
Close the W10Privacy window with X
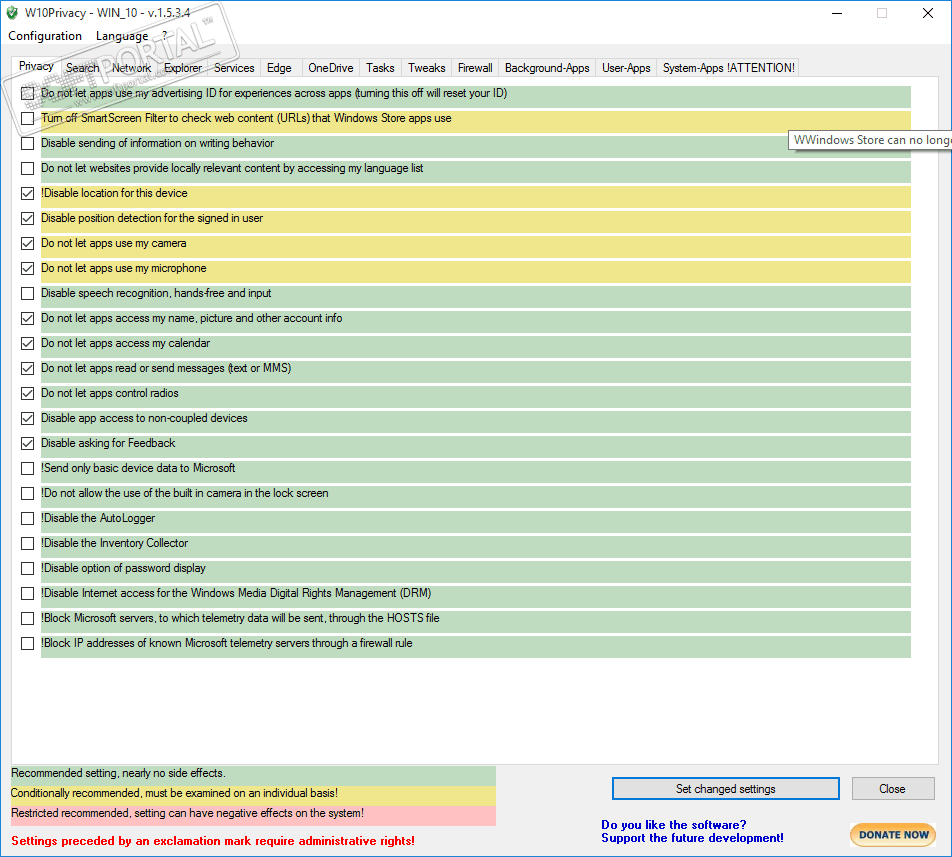click(x=928, y=13)
